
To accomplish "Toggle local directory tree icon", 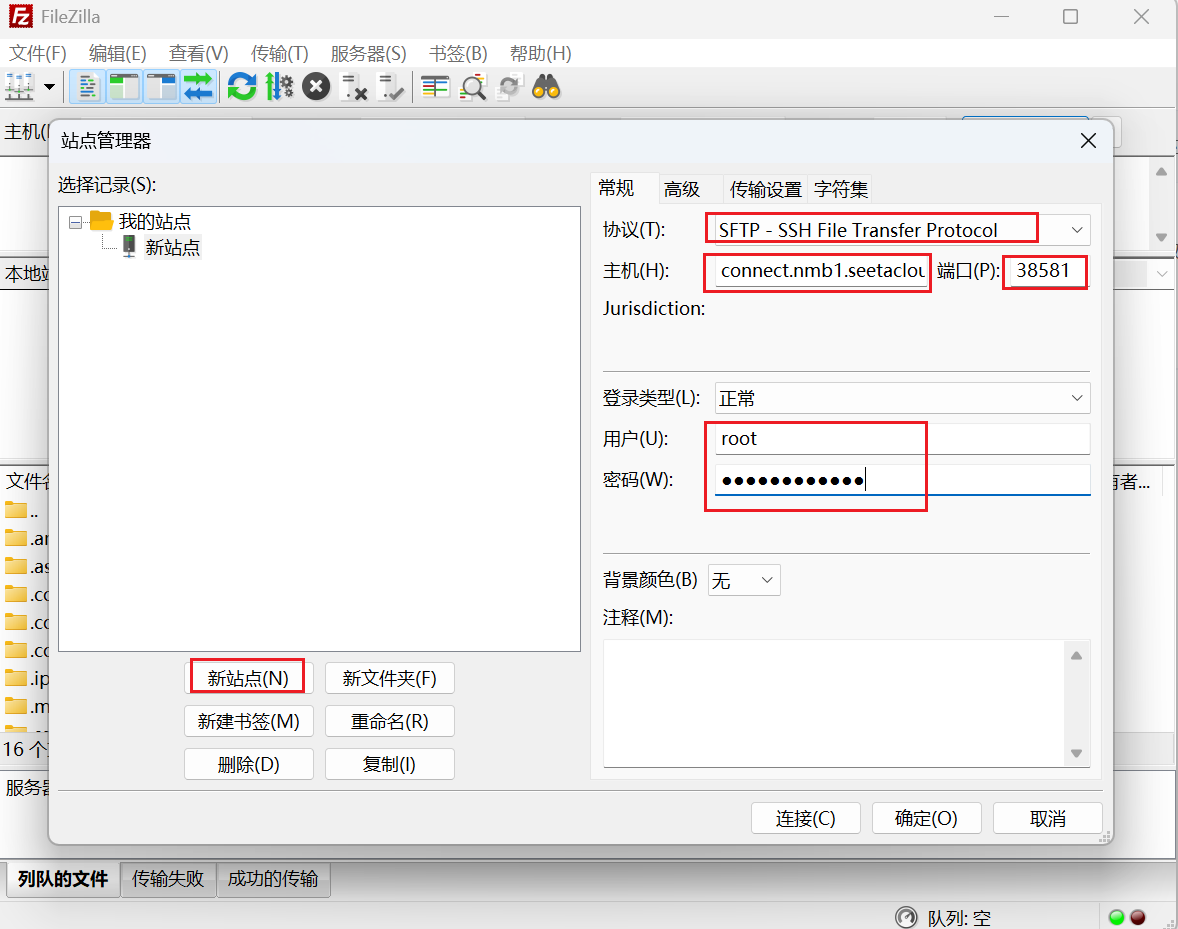I will pyautogui.click(x=125, y=87).
